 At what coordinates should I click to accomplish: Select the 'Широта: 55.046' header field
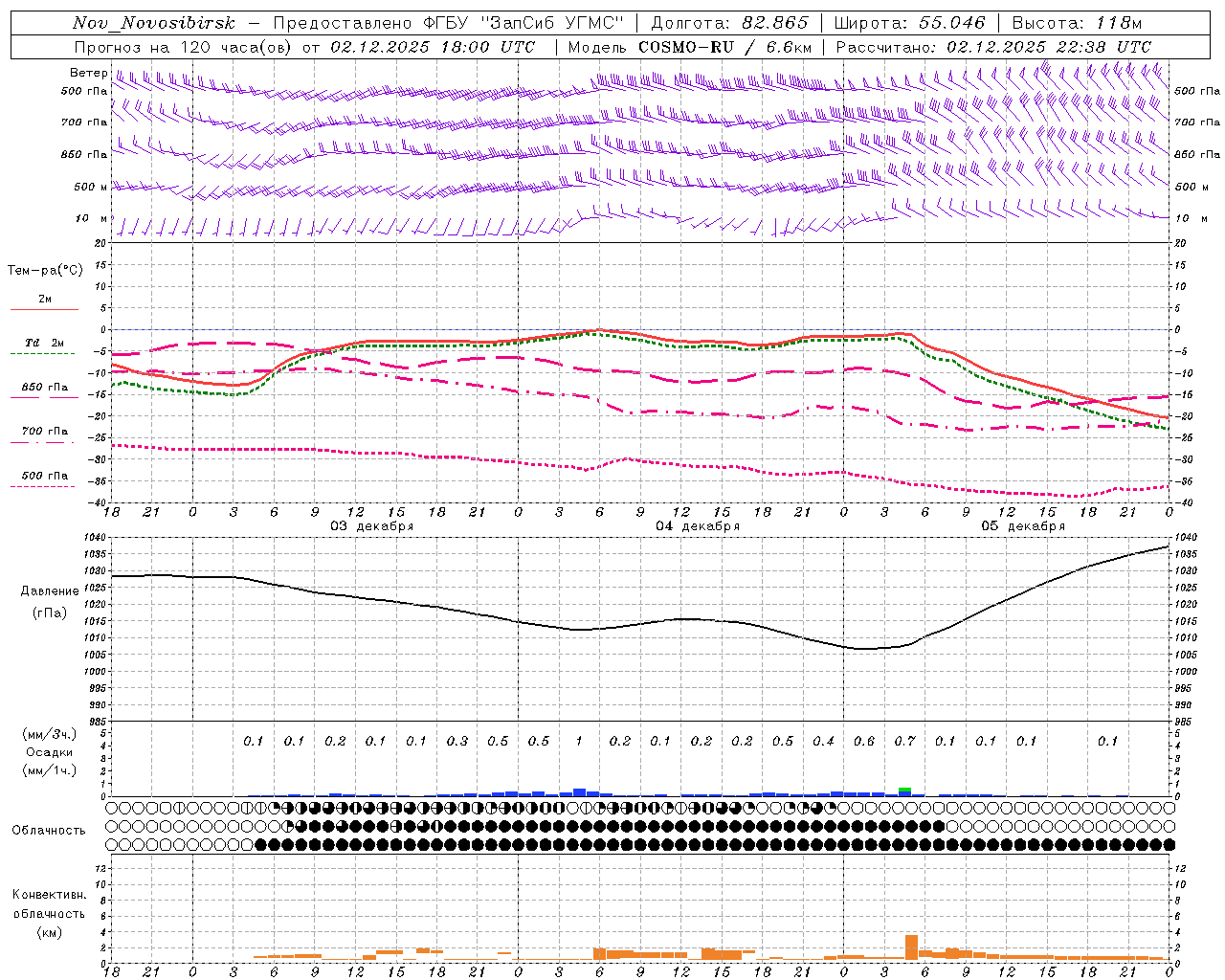[x=909, y=23]
